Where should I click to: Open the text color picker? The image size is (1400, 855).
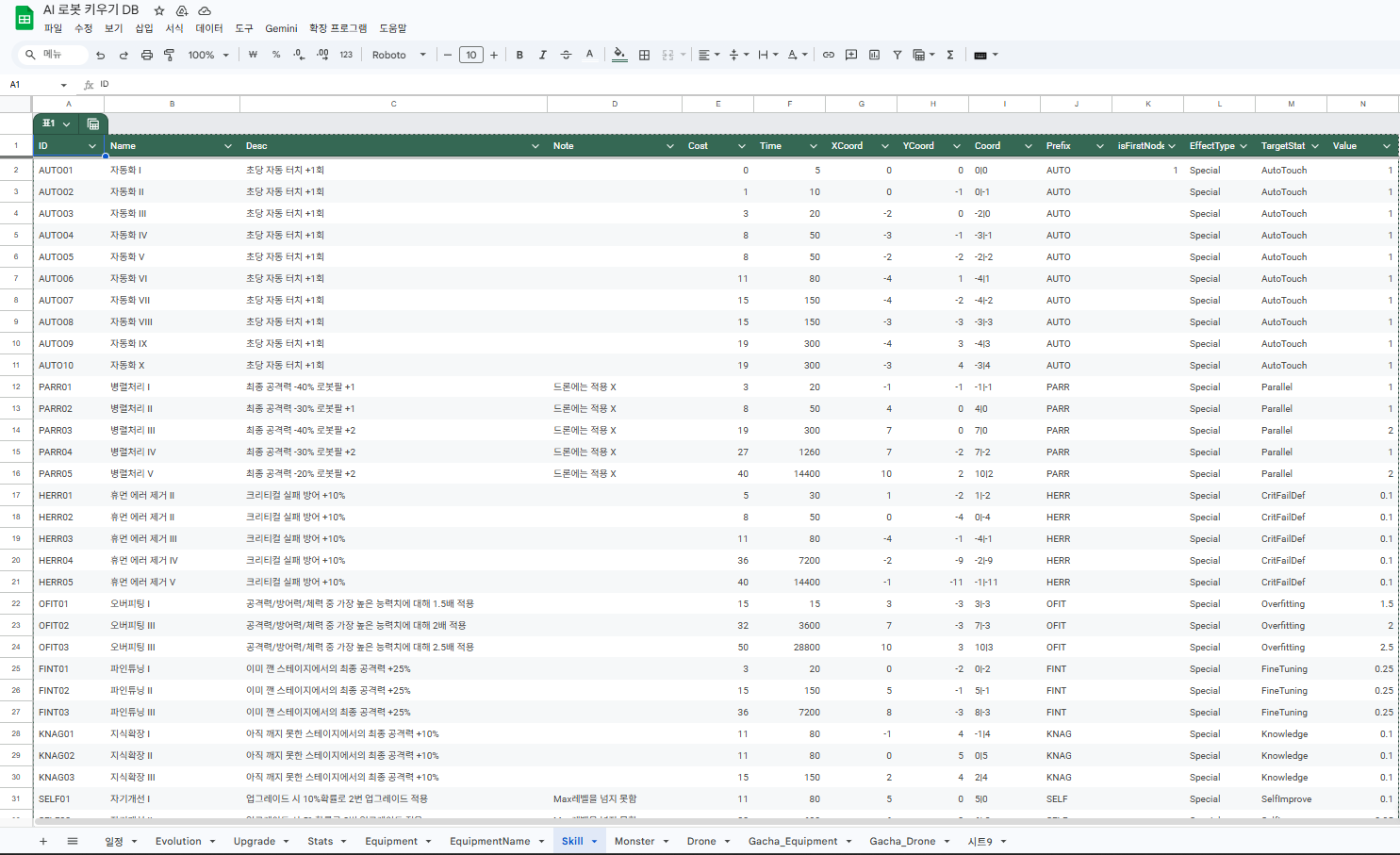click(589, 55)
